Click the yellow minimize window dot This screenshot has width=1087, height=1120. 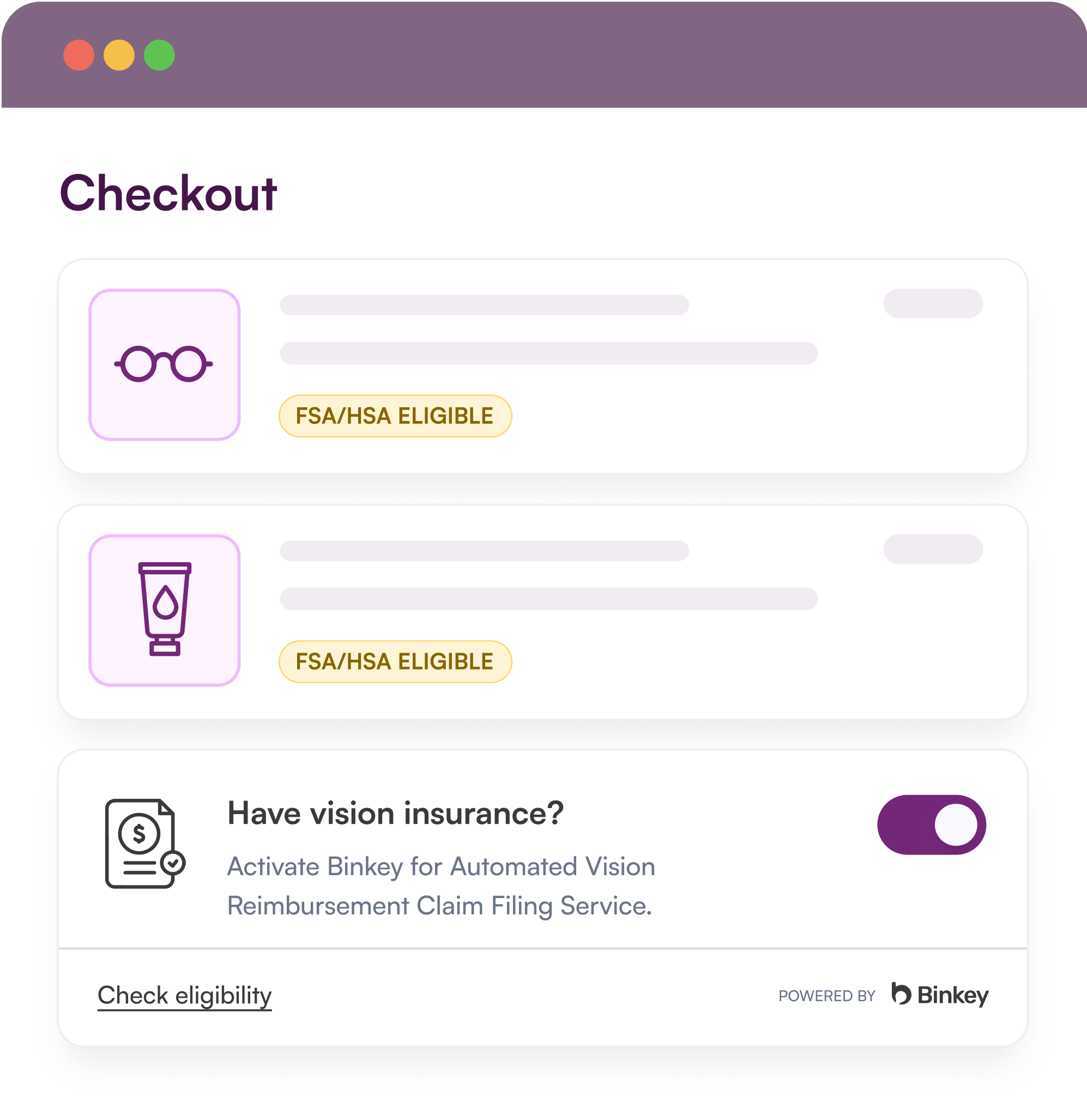pos(119,56)
